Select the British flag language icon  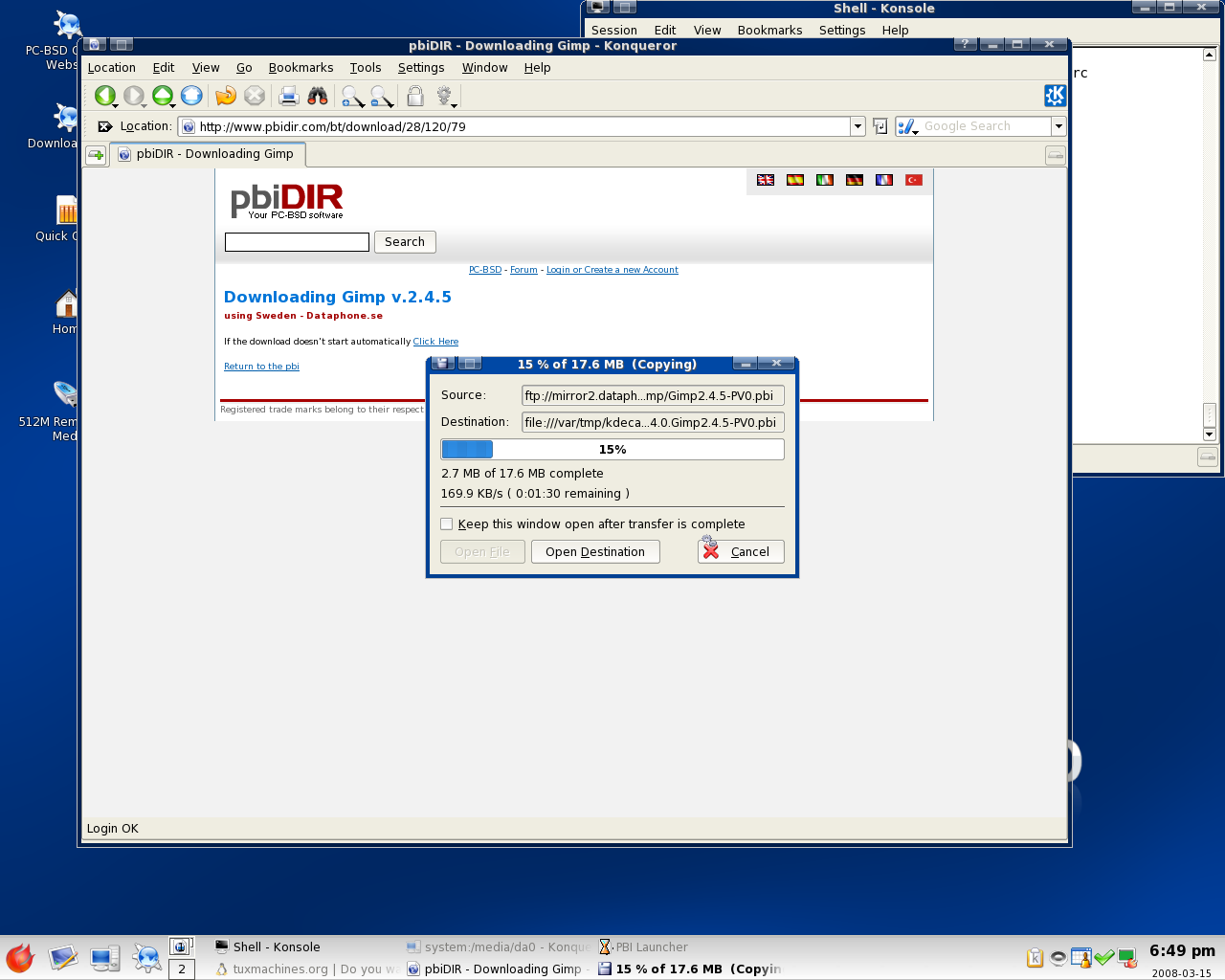pos(766,180)
